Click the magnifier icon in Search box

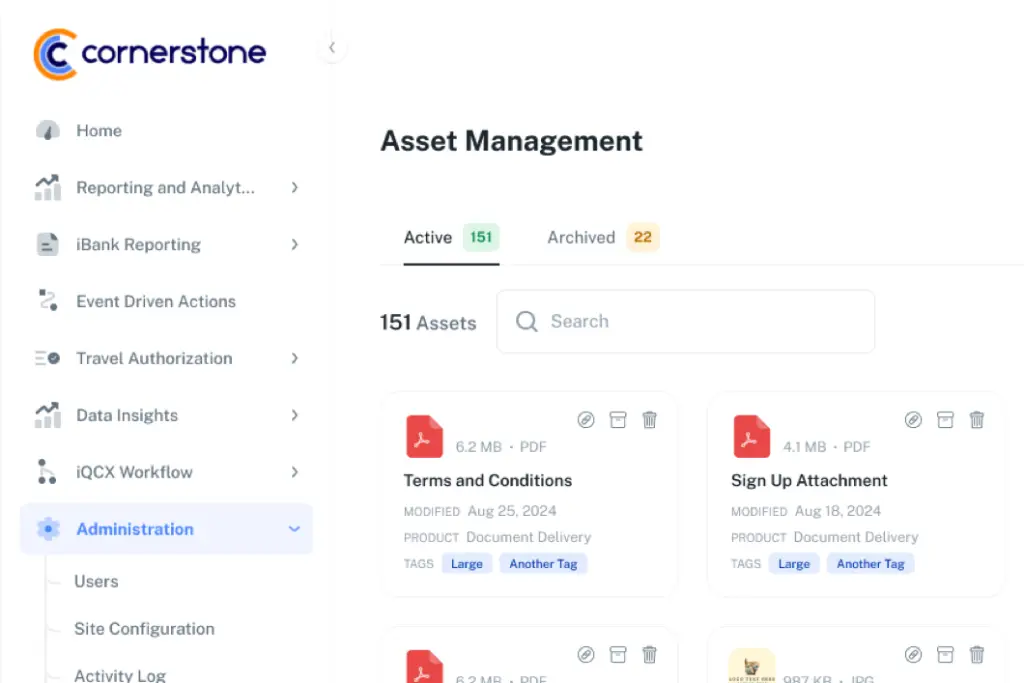(x=526, y=321)
